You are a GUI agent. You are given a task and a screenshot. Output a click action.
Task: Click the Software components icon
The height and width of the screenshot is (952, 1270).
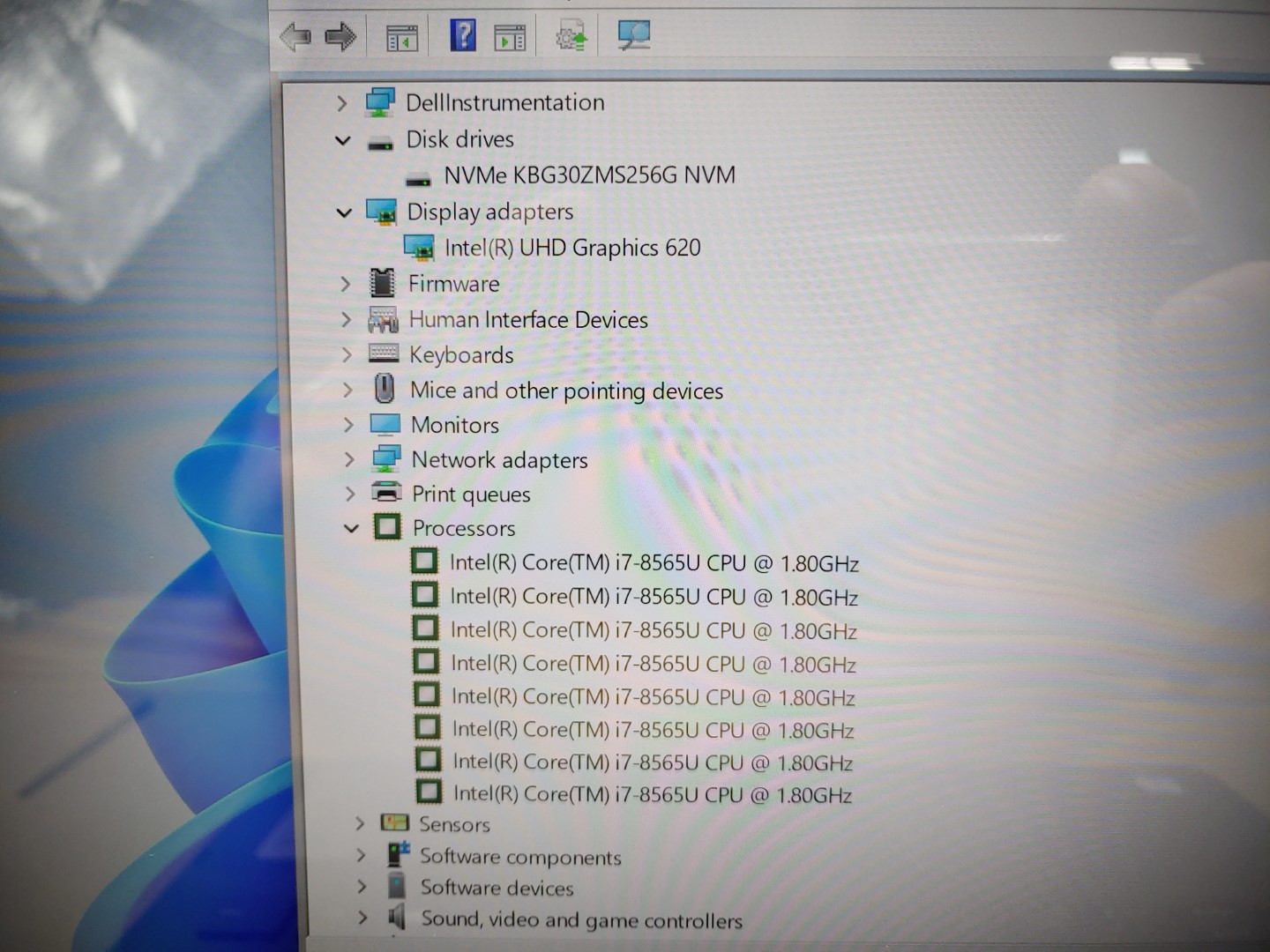(398, 854)
